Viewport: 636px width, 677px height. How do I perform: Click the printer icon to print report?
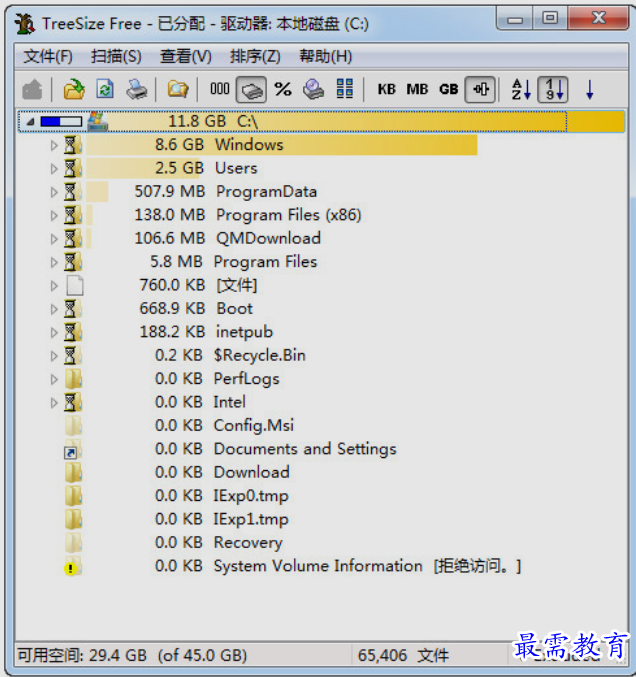coord(137,90)
